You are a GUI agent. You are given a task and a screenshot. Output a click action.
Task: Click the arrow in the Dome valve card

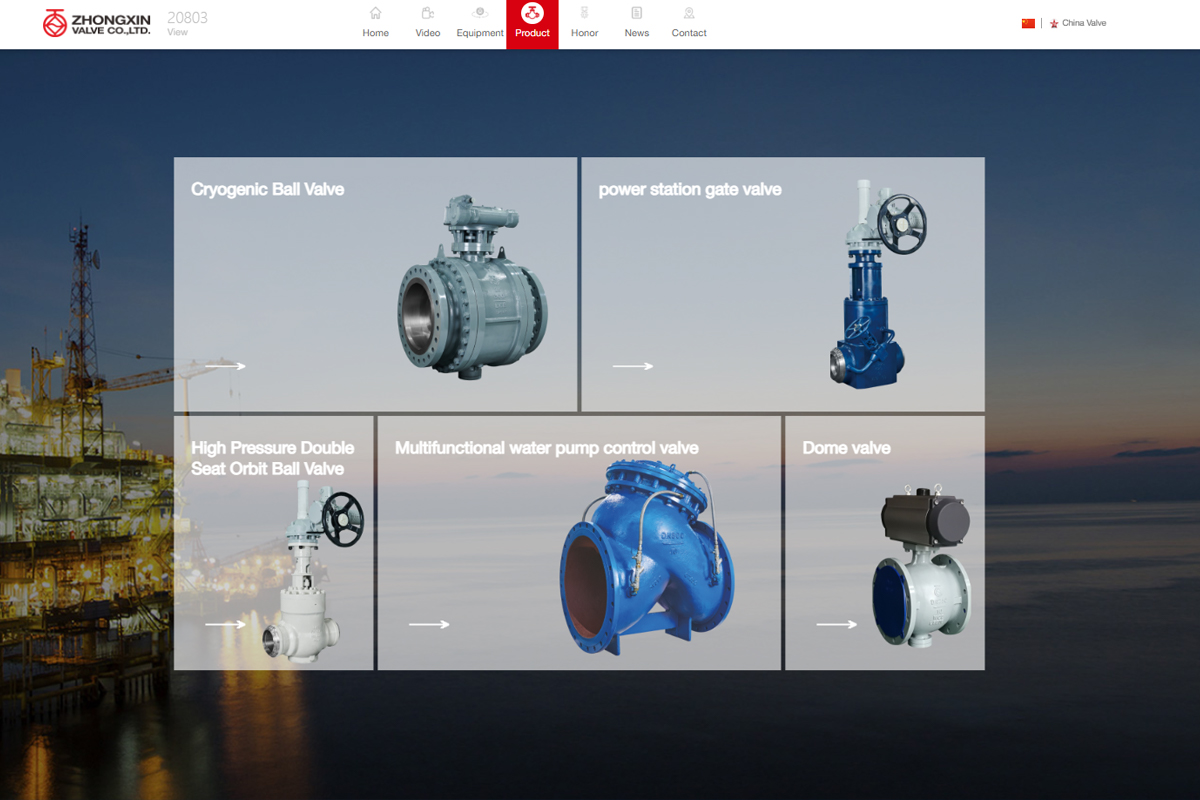pos(836,625)
